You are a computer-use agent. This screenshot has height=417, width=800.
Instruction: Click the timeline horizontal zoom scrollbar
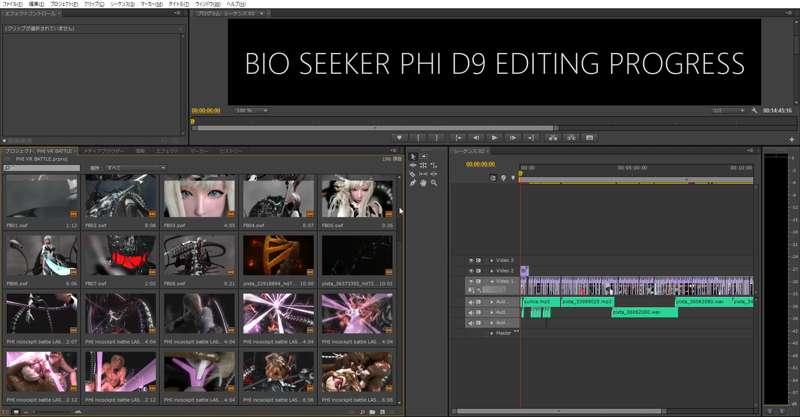click(559, 411)
